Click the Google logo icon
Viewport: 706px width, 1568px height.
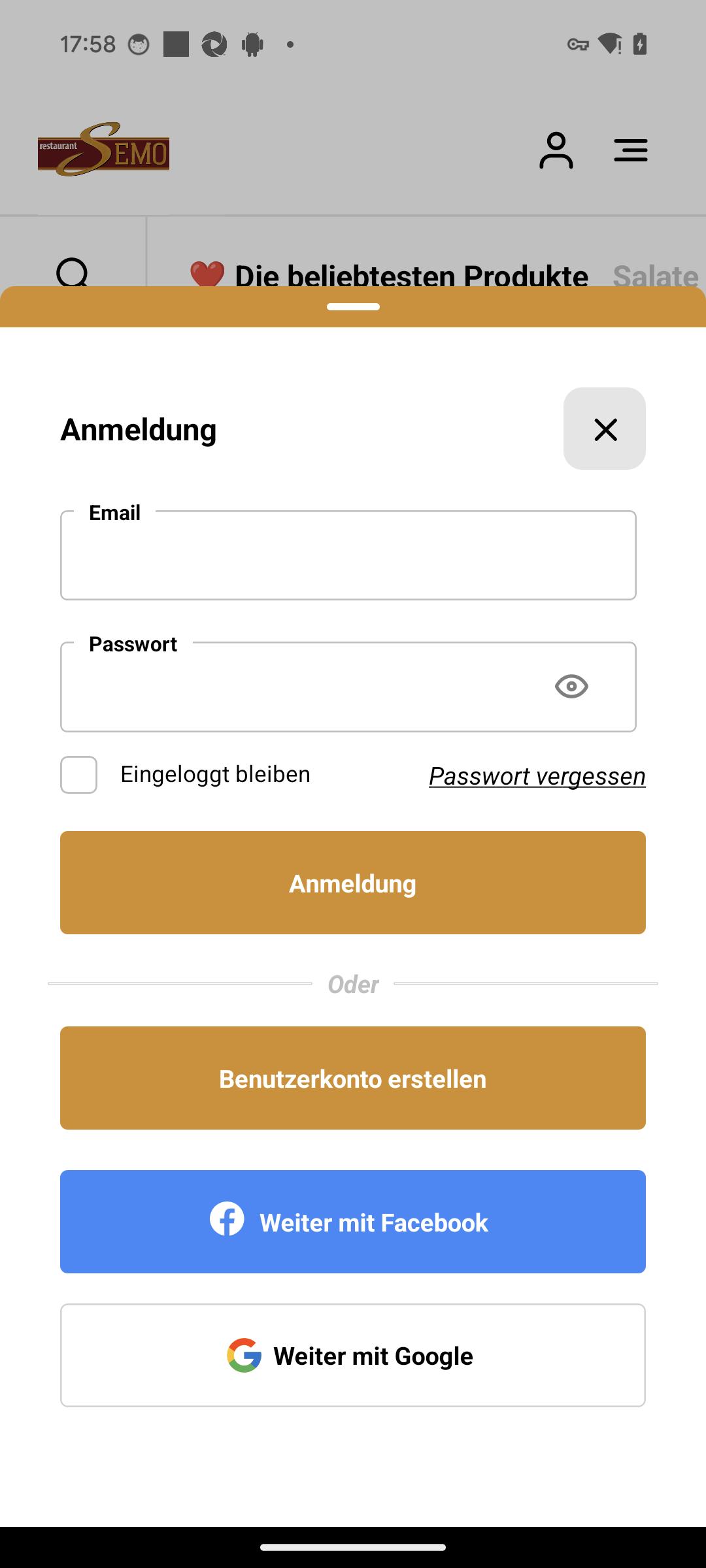point(244,1355)
